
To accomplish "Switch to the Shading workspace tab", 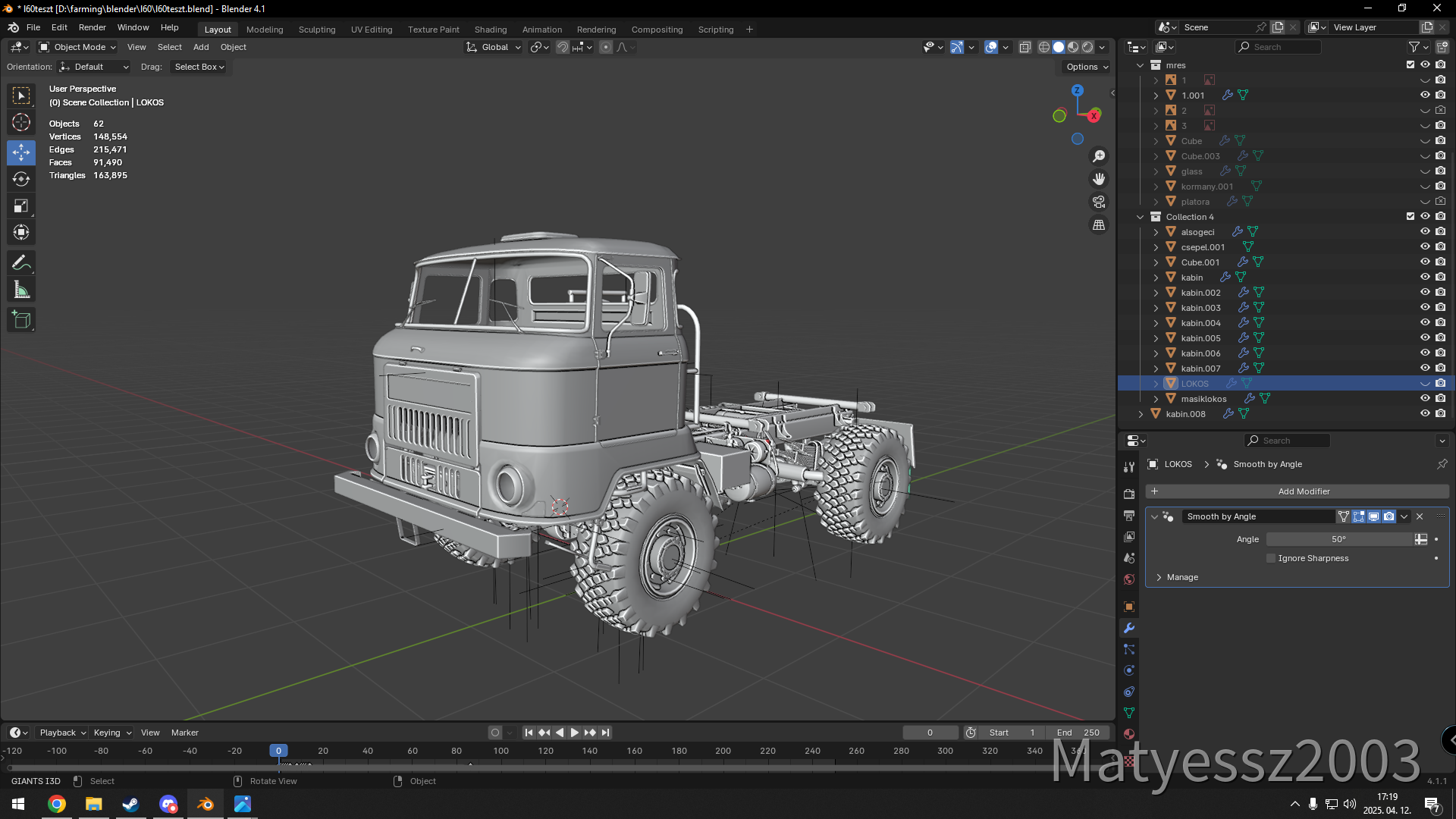I will [490, 30].
